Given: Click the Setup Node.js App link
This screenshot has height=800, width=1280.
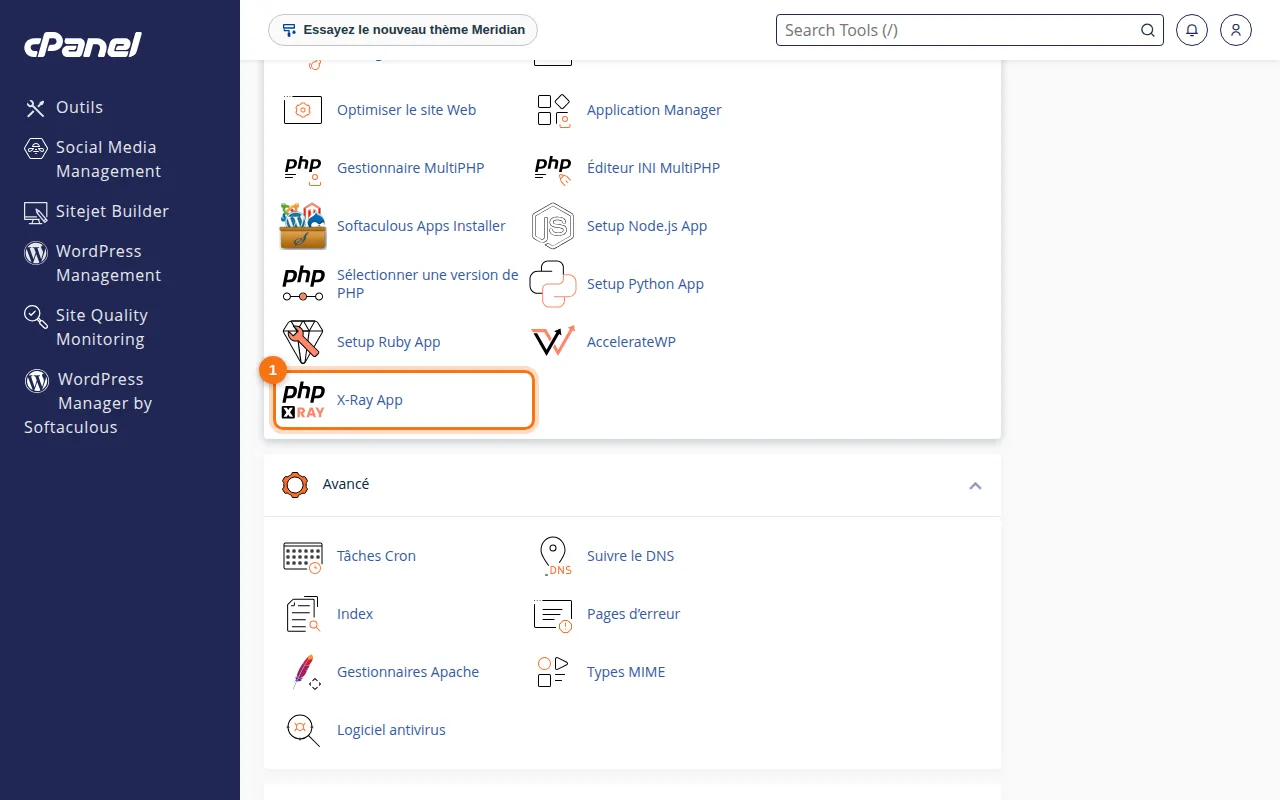Looking at the screenshot, I should pyautogui.click(x=647, y=226).
